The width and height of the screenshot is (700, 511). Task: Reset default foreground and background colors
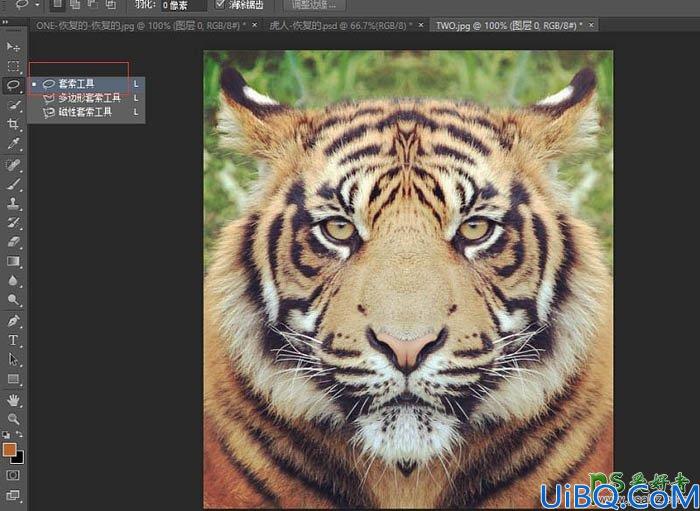point(5,434)
